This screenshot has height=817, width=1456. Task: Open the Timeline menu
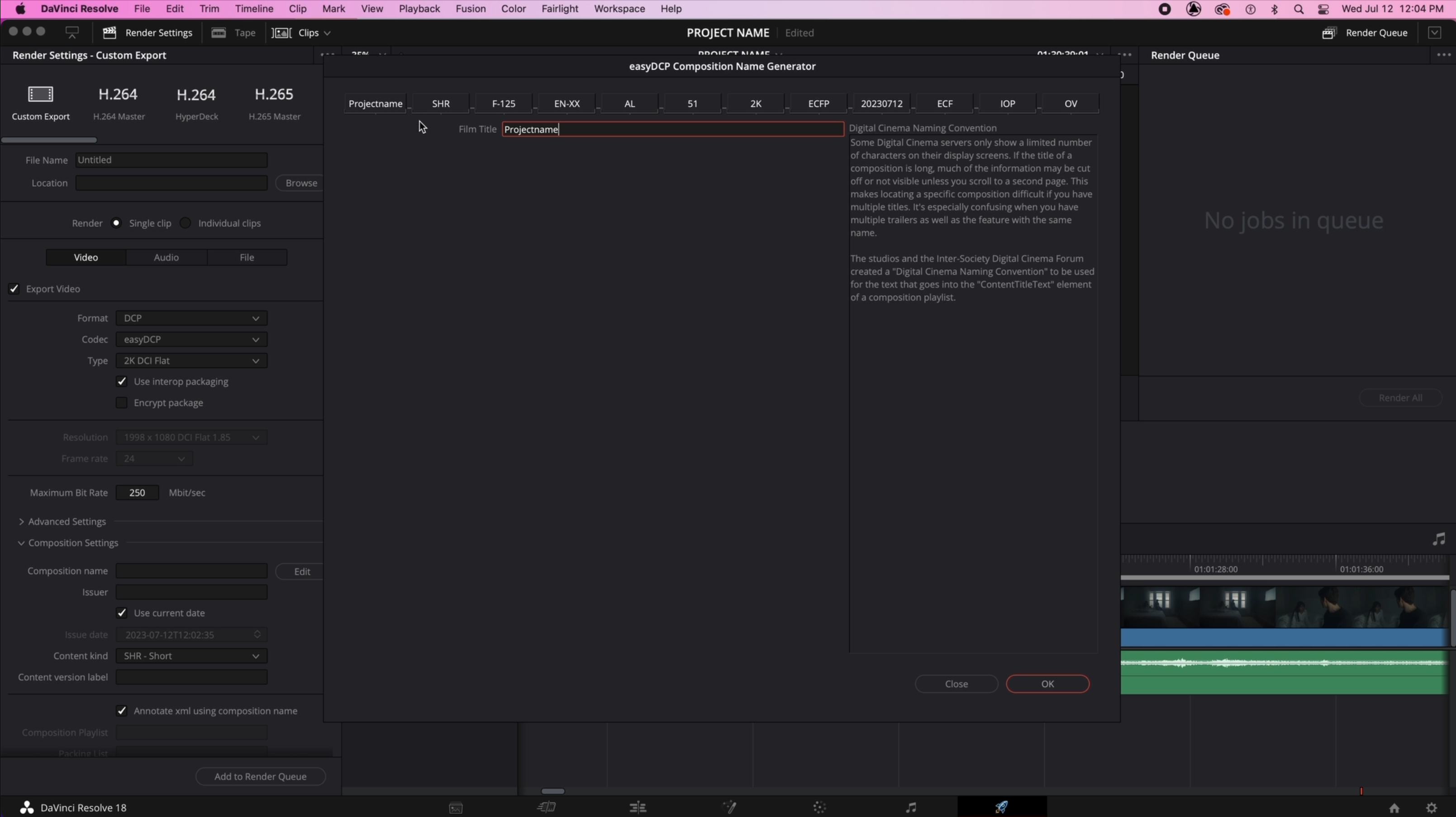[254, 9]
